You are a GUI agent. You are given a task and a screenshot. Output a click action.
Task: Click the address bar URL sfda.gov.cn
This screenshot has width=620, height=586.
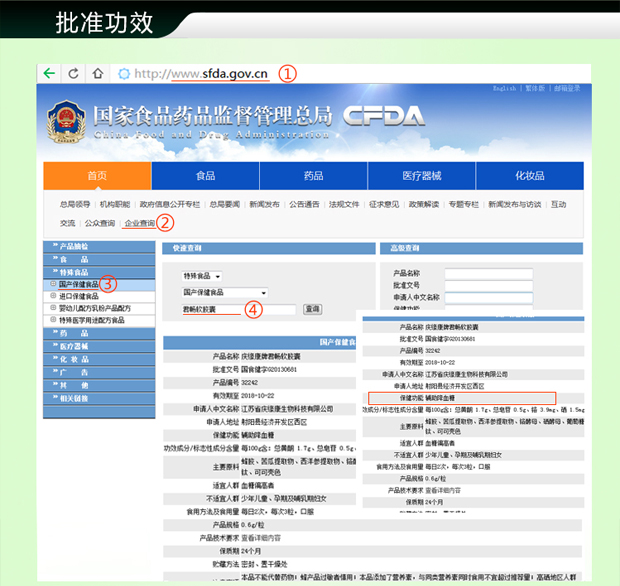coord(201,74)
